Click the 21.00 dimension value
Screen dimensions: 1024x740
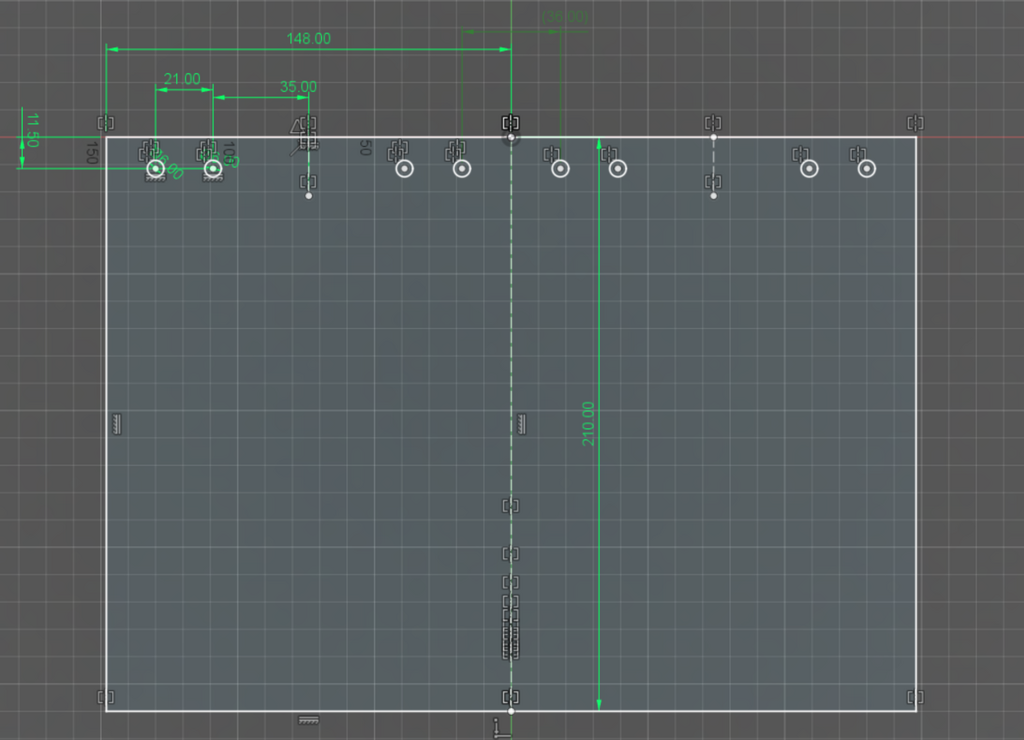coord(182,79)
